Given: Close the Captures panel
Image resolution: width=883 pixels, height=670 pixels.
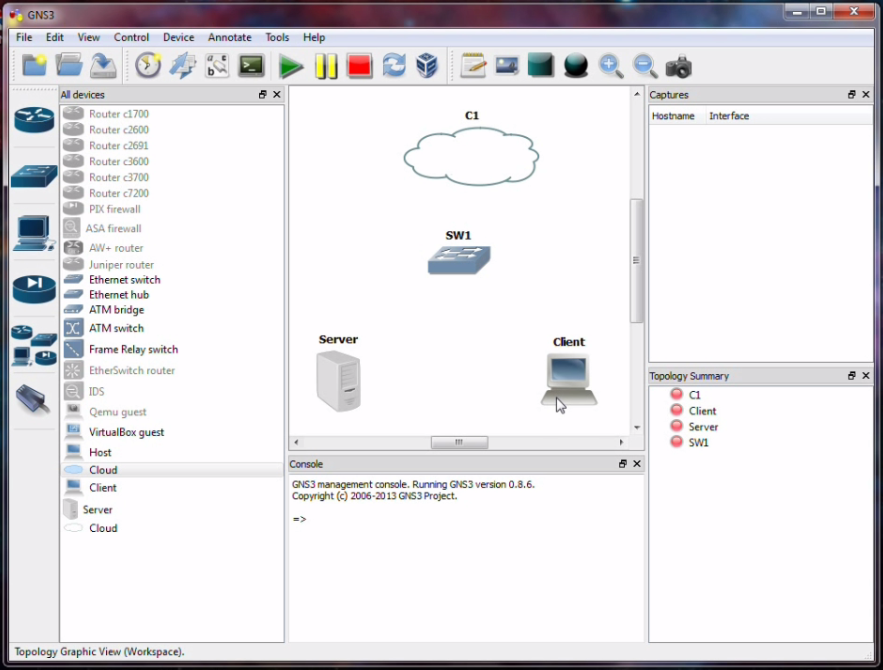Looking at the screenshot, I should coord(866,95).
